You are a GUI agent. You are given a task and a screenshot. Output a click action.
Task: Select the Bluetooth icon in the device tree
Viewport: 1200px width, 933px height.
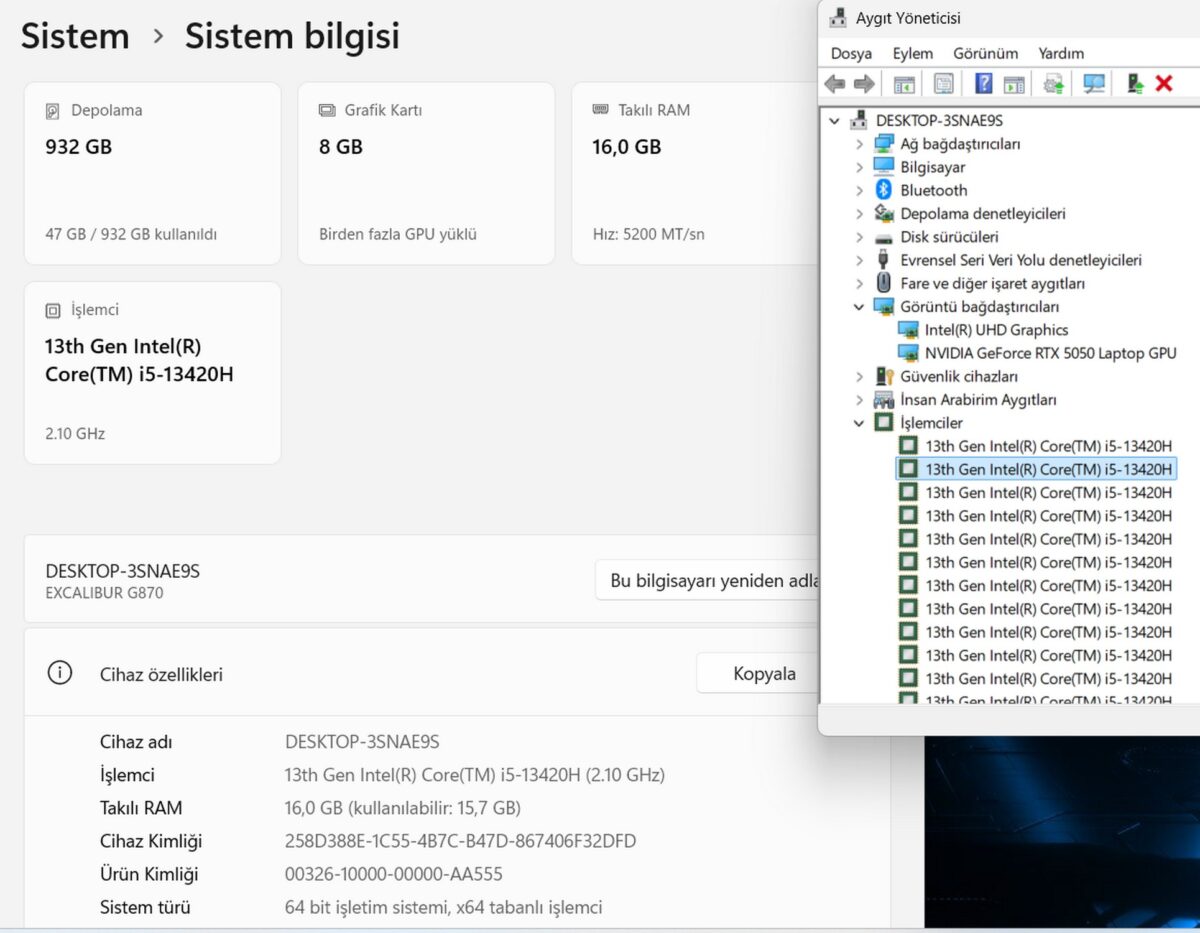point(883,190)
